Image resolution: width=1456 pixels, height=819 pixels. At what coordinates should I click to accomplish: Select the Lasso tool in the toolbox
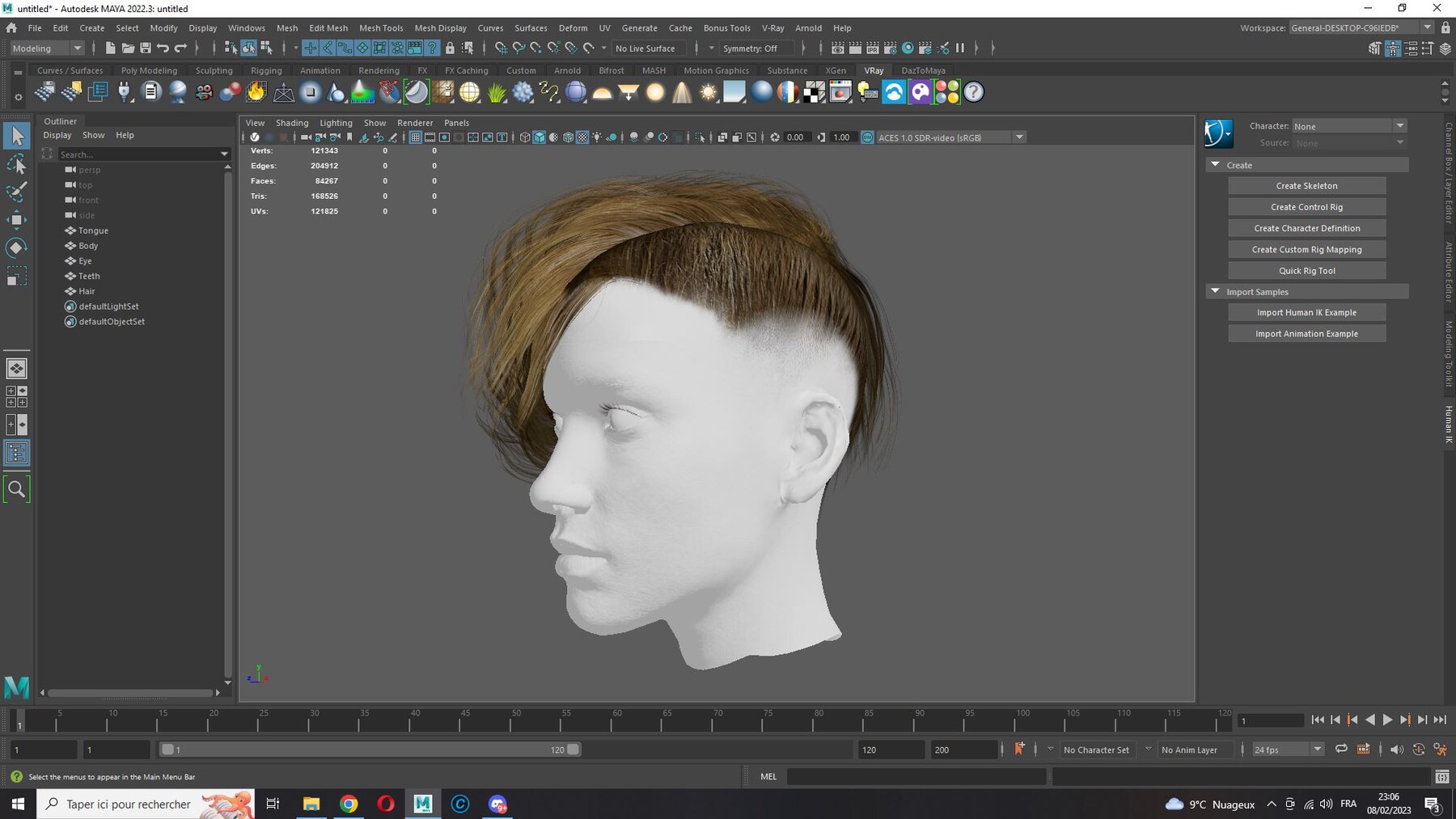click(x=16, y=165)
